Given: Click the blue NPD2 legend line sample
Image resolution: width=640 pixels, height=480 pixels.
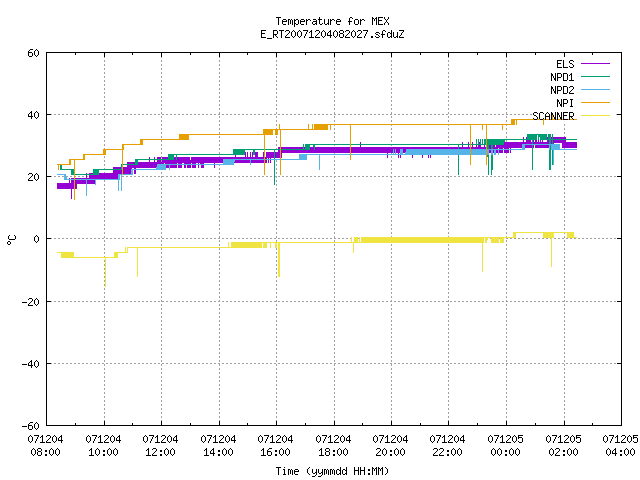Looking at the screenshot, I should tap(595, 89).
